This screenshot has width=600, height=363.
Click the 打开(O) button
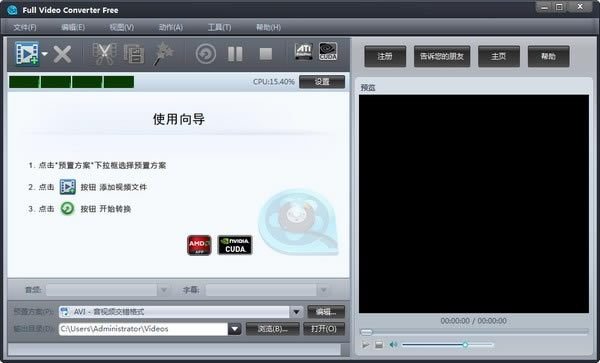tap(324, 329)
